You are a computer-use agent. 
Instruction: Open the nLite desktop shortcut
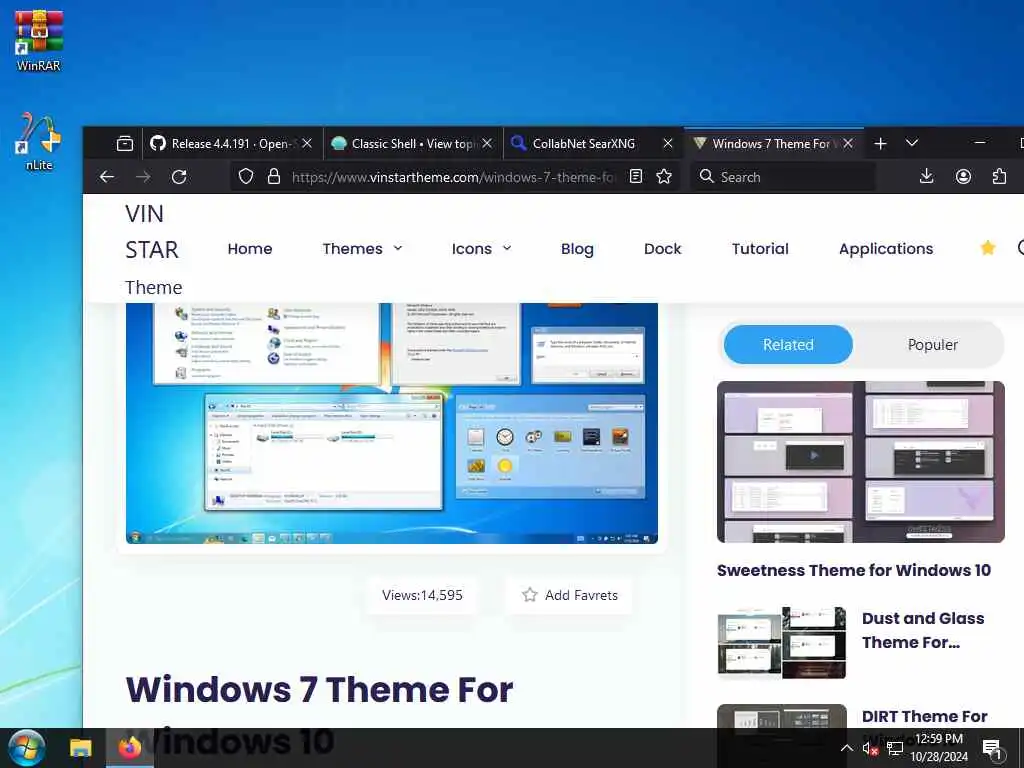click(39, 141)
